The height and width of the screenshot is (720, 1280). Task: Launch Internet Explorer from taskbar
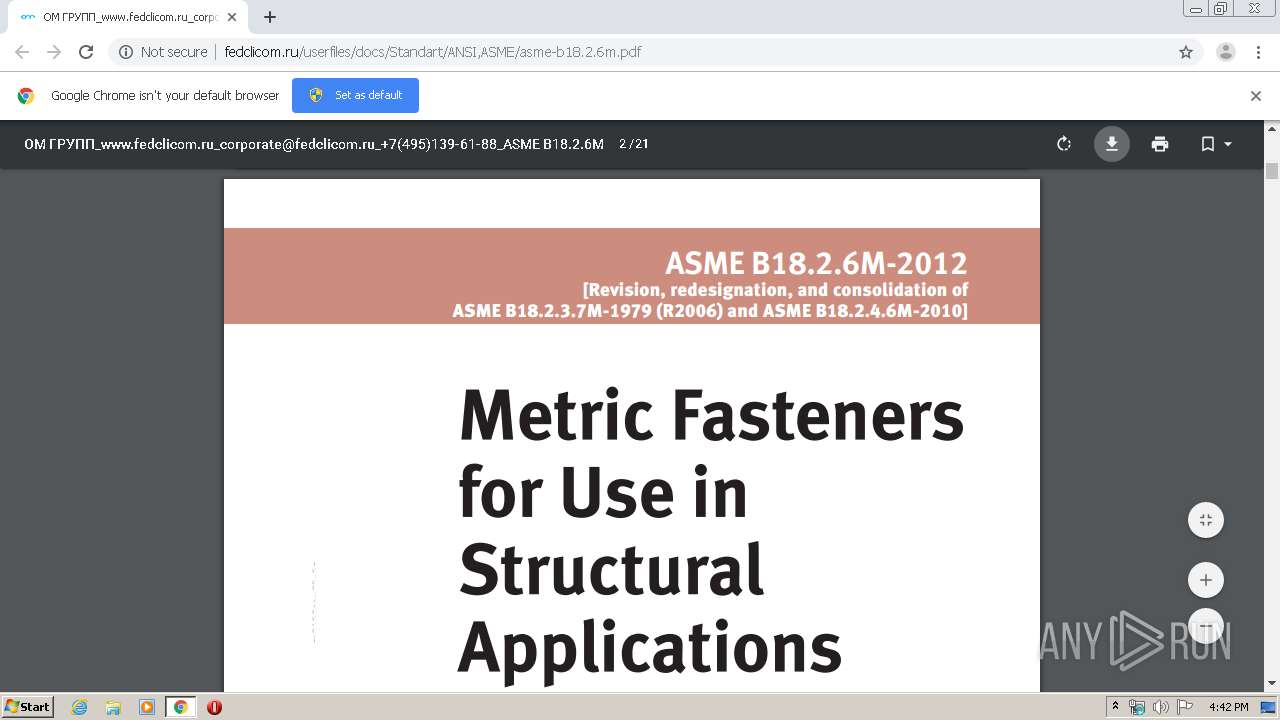(79, 707)
